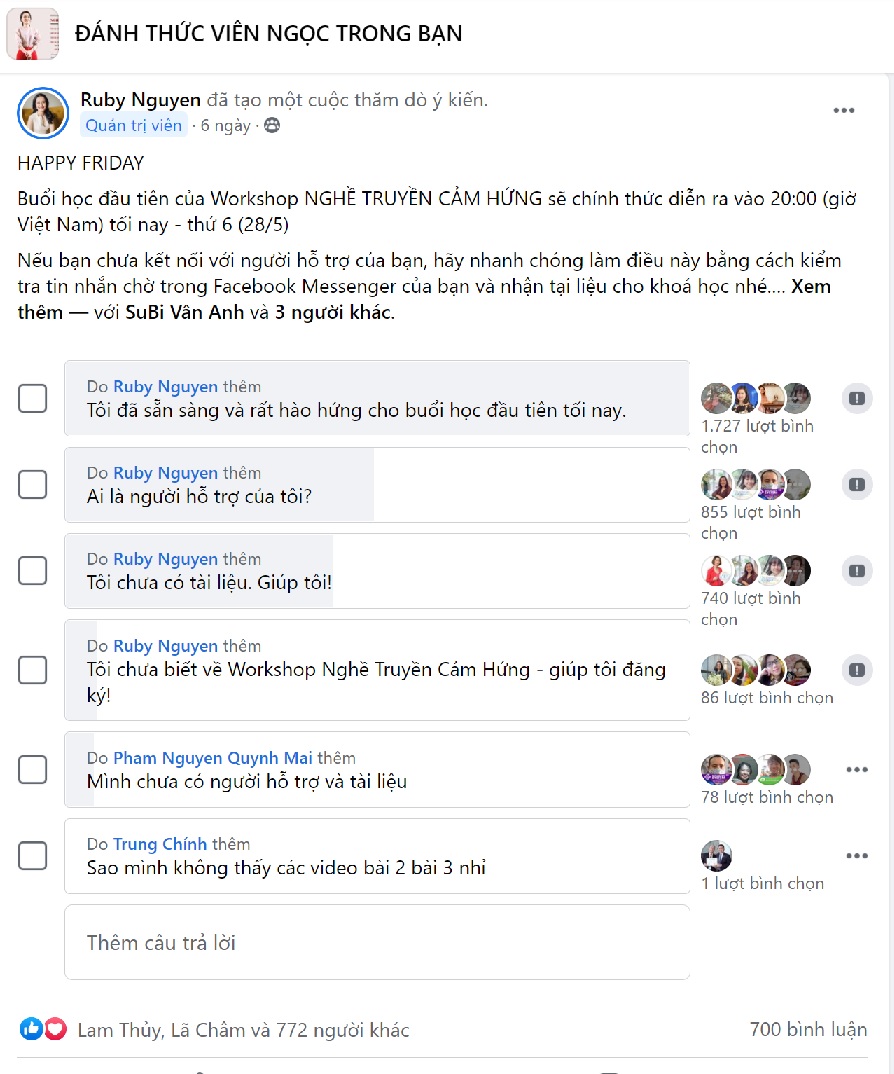
Task: Open options menu for Pham Nguyen Quynh Mai's answer
Action: (x=857, y=770)
